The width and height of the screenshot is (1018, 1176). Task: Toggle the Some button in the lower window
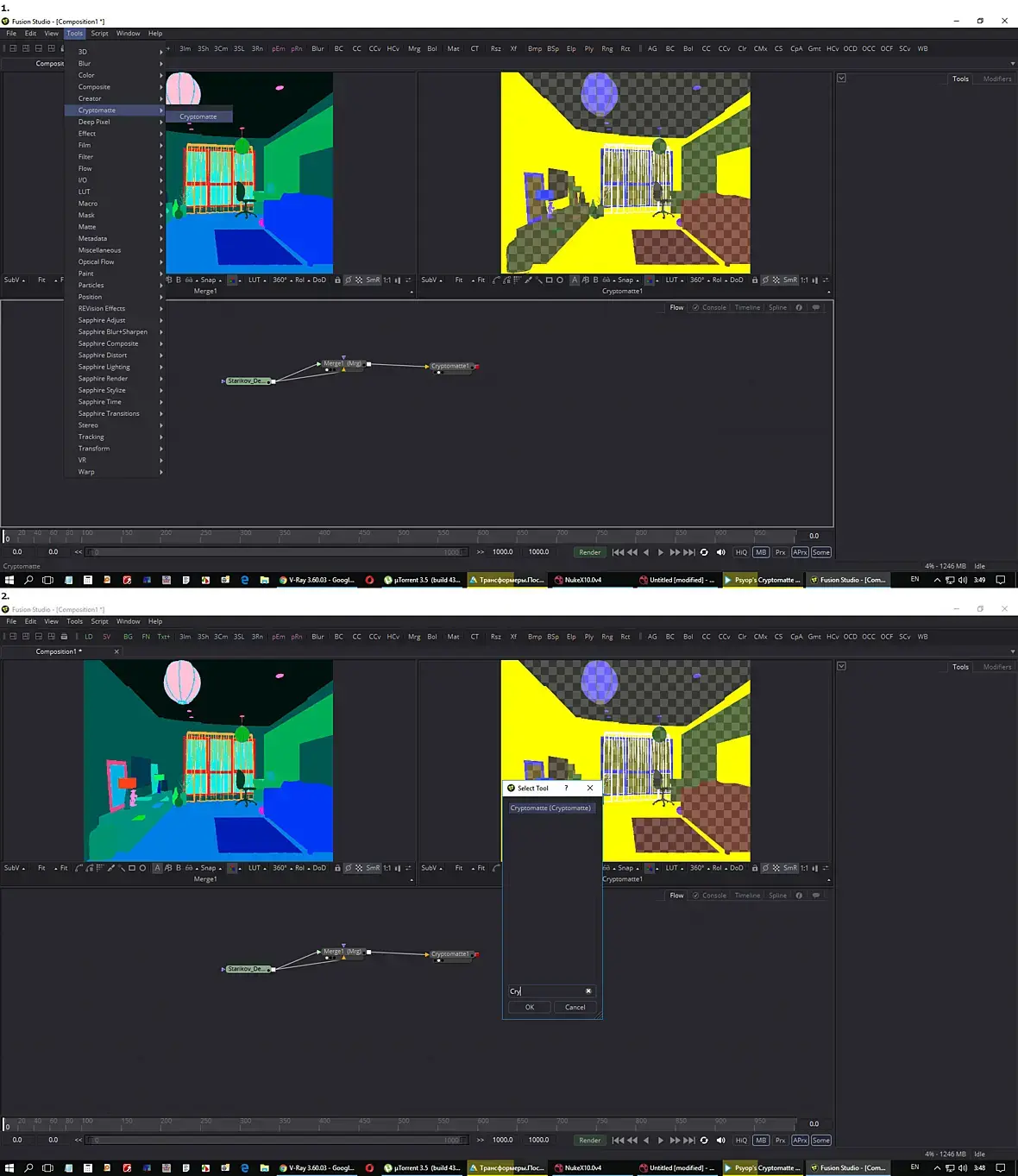point(821,1140)
